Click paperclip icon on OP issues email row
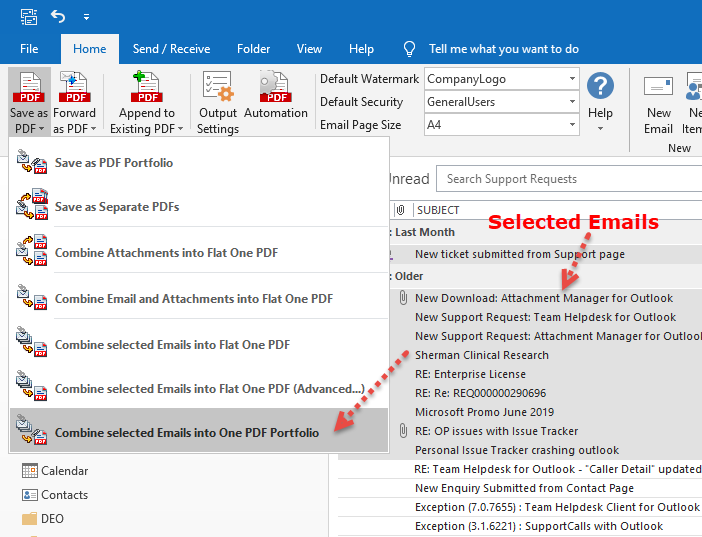The height and width of the screenshot is (537, 702). [403, 431]
